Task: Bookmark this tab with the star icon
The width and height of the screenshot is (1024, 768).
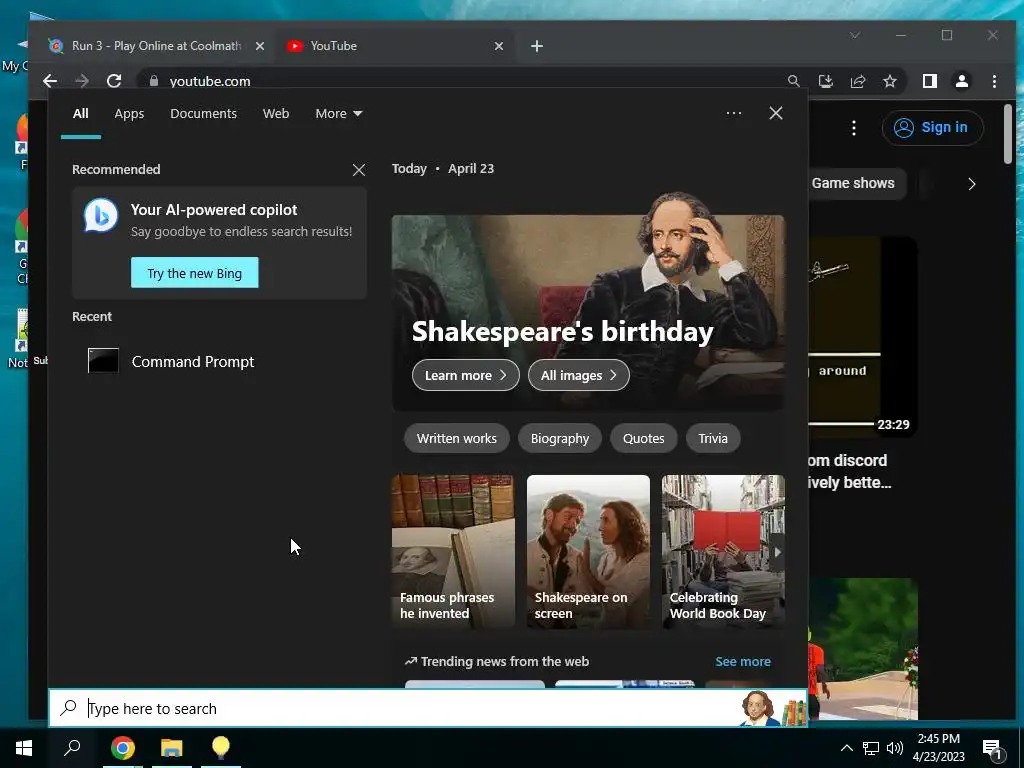Action: 889,81
